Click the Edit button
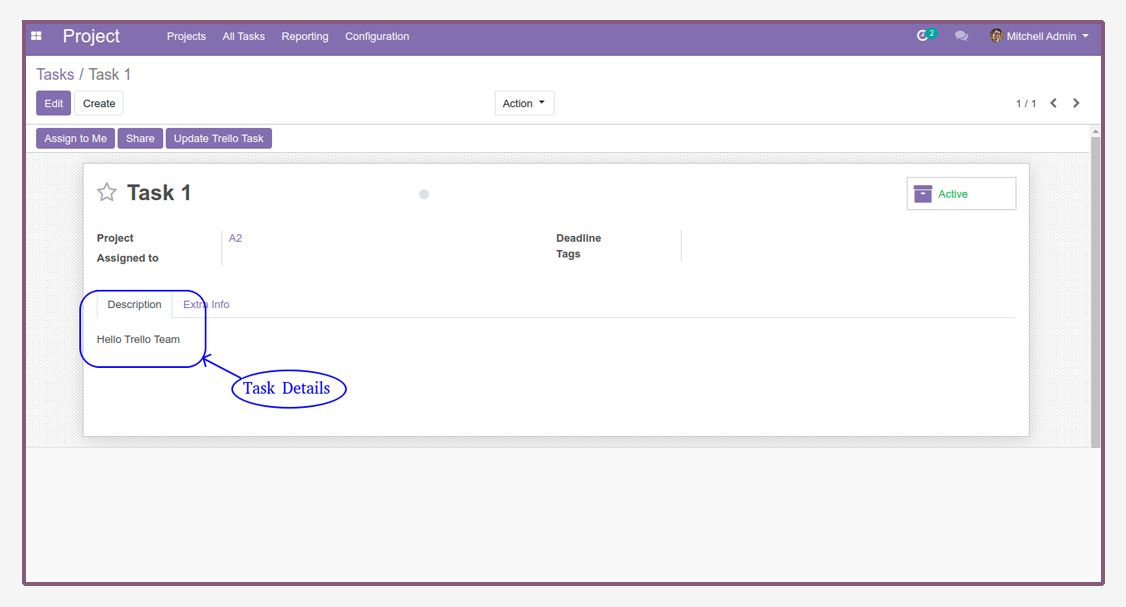The width and height of the screenshot is (1126, 607). (x=54, y=103)
